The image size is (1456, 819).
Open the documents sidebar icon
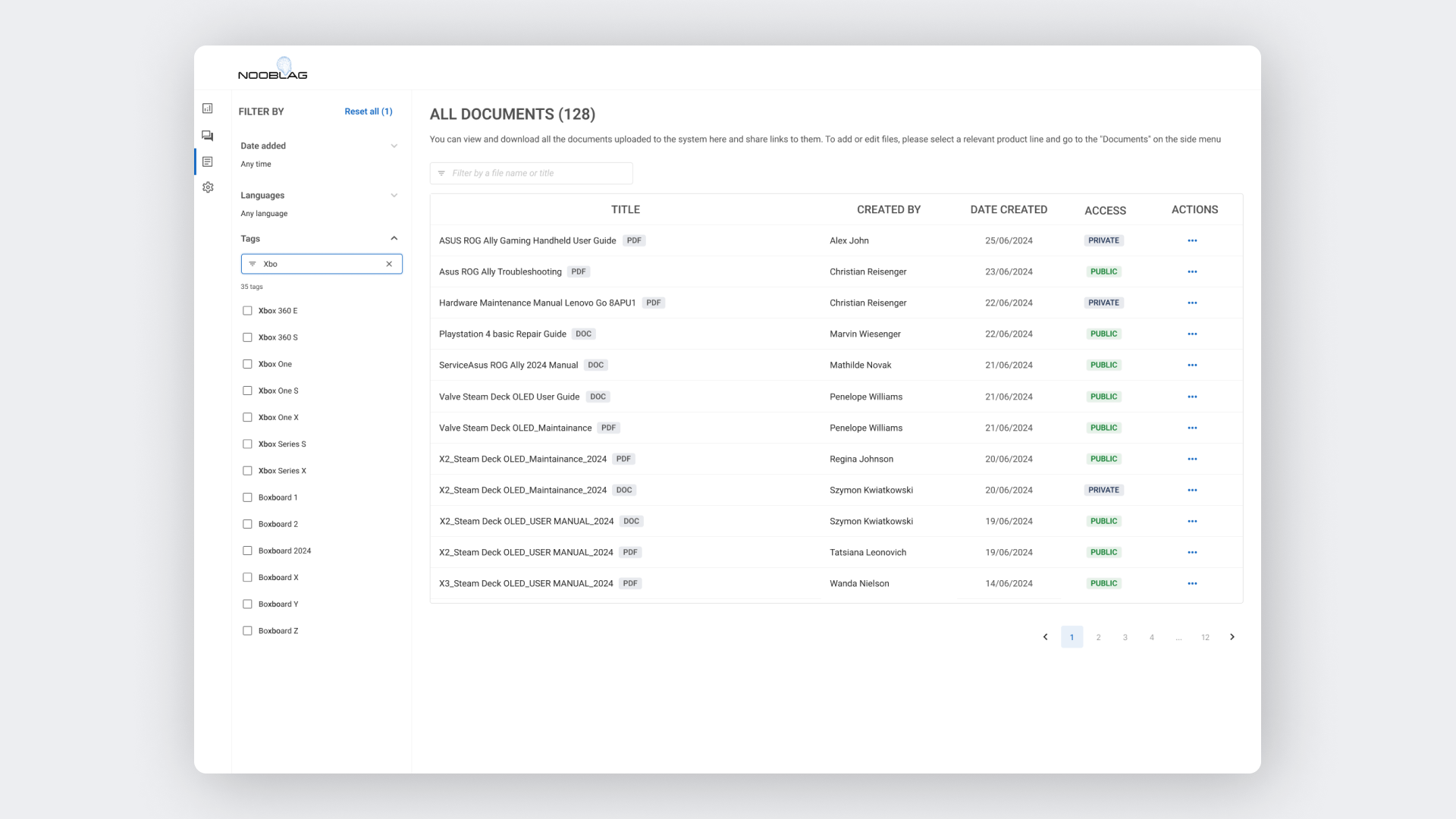(208, 162)
